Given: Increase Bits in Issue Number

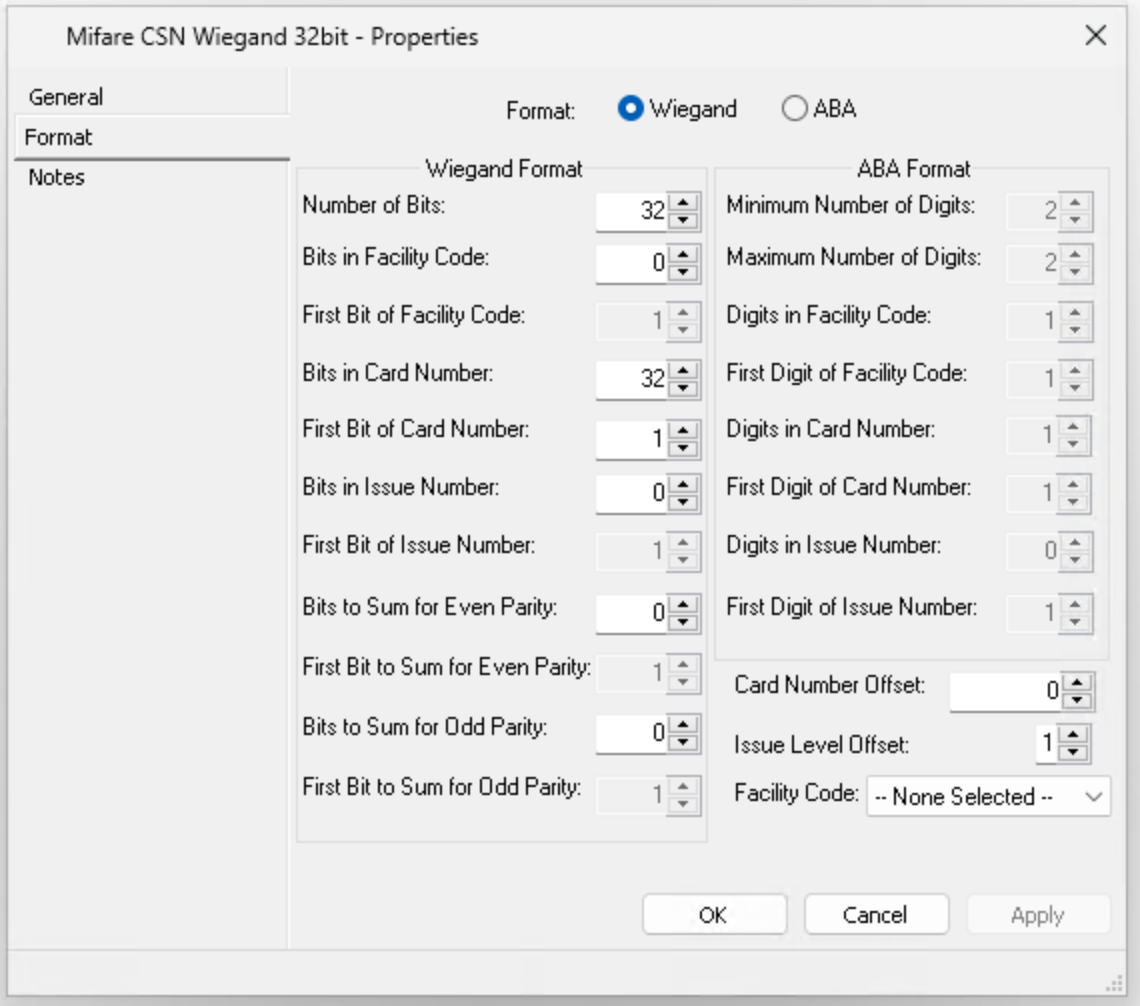Looking at the screenshot, I should pyautogui.click(x=683, y=485).
